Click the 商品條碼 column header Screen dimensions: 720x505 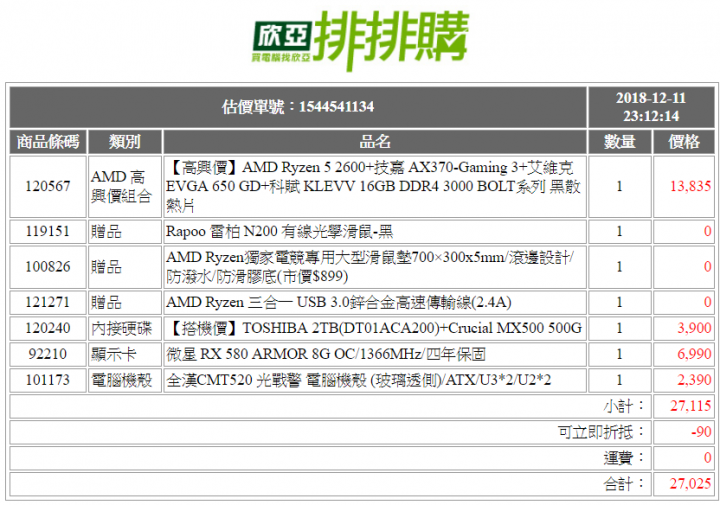click(48, 142)
